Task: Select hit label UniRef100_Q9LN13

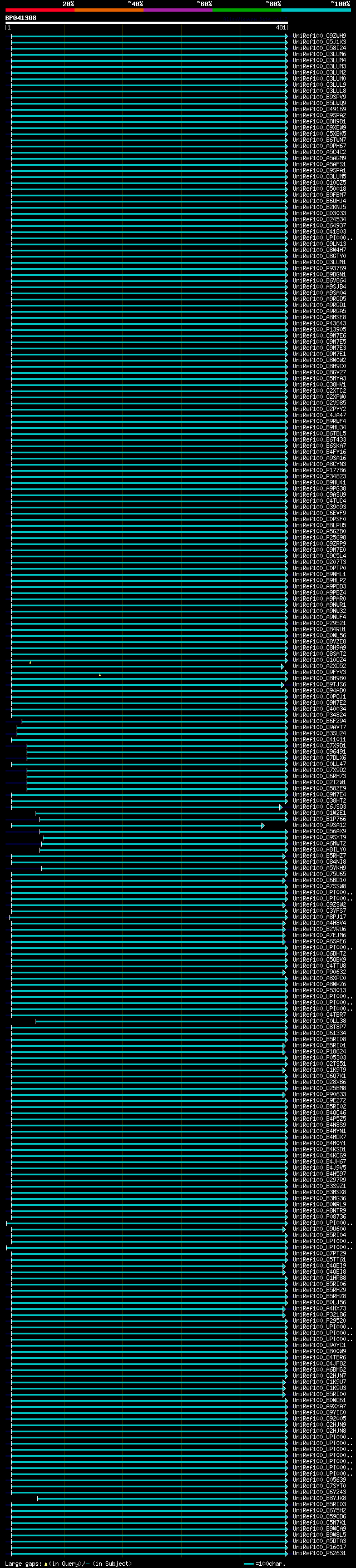Action: [319, 244]
